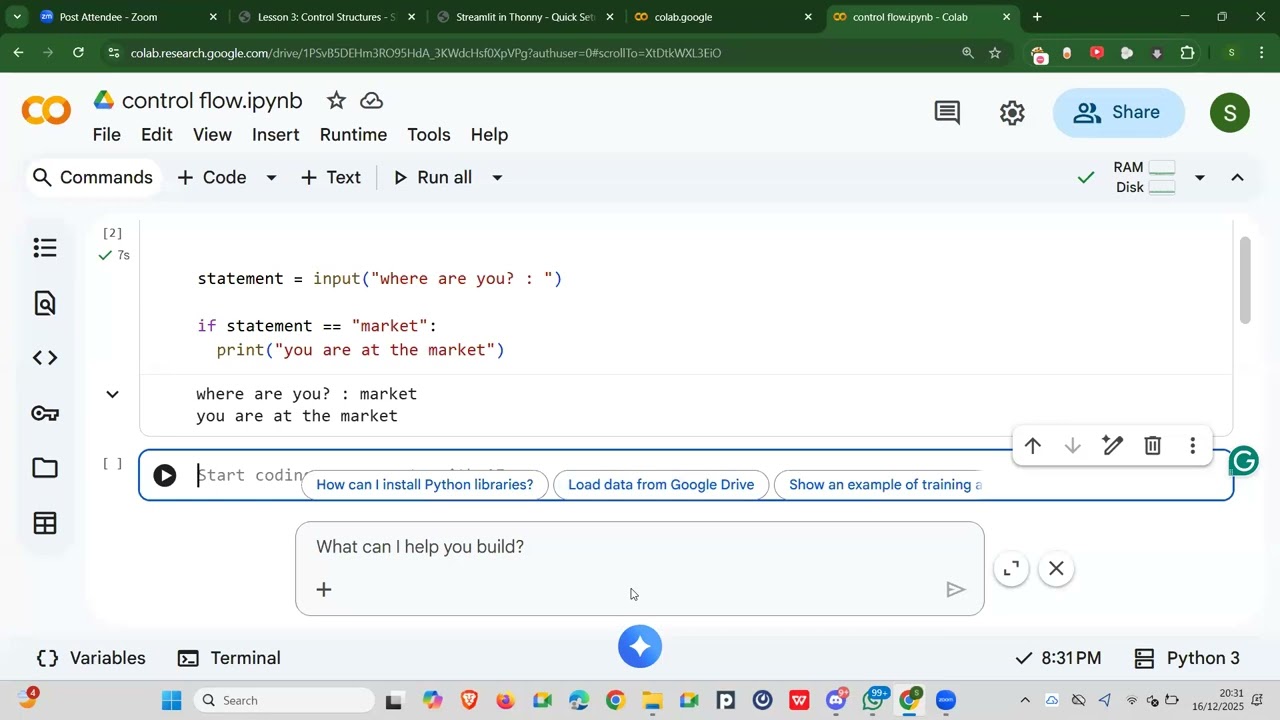Screen dimensions: 1280x720
Task: Open the Data table sidebar icon
Action: point(45,523)
